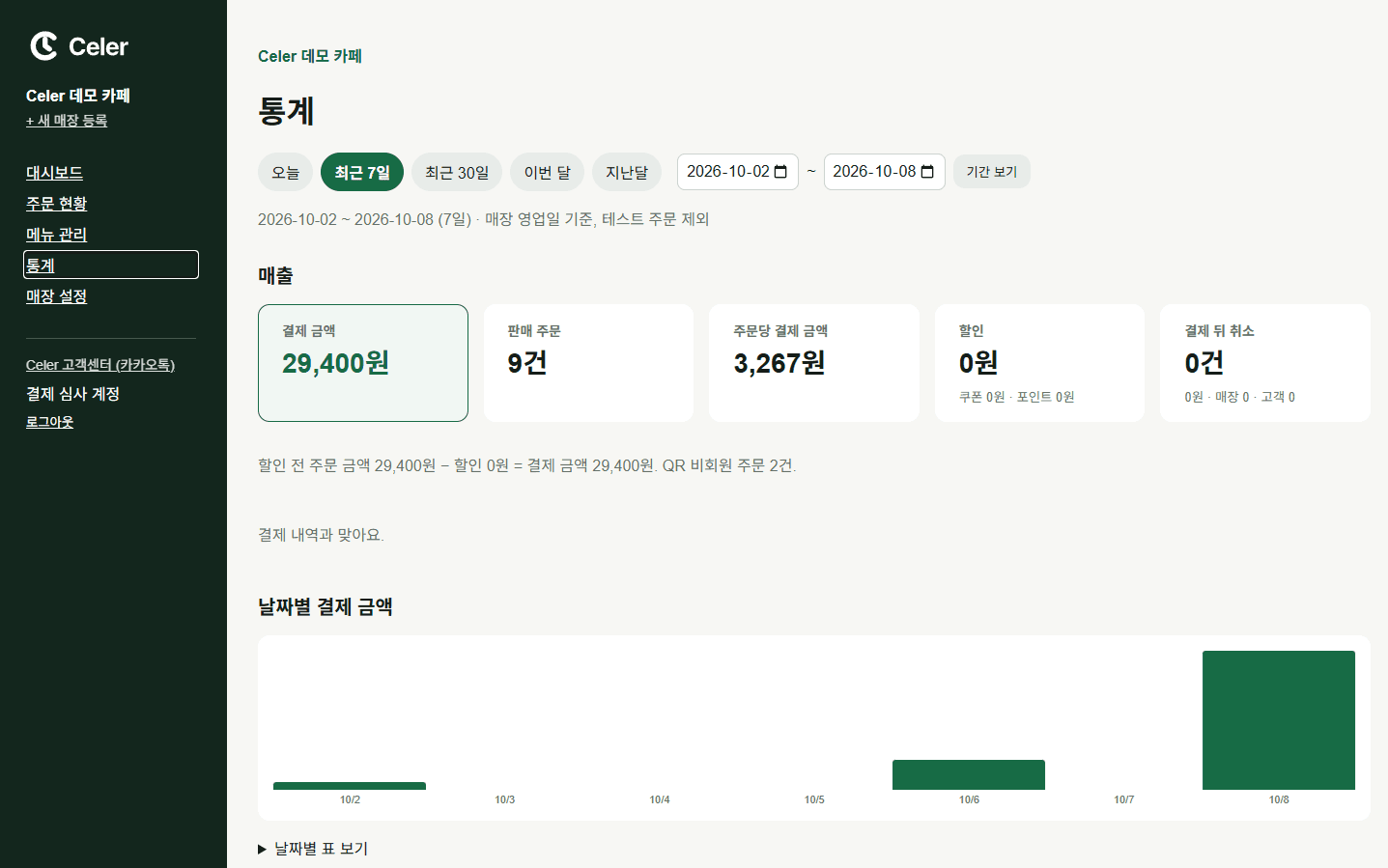
Task: Click the end date input field
Action: point(885,172)
